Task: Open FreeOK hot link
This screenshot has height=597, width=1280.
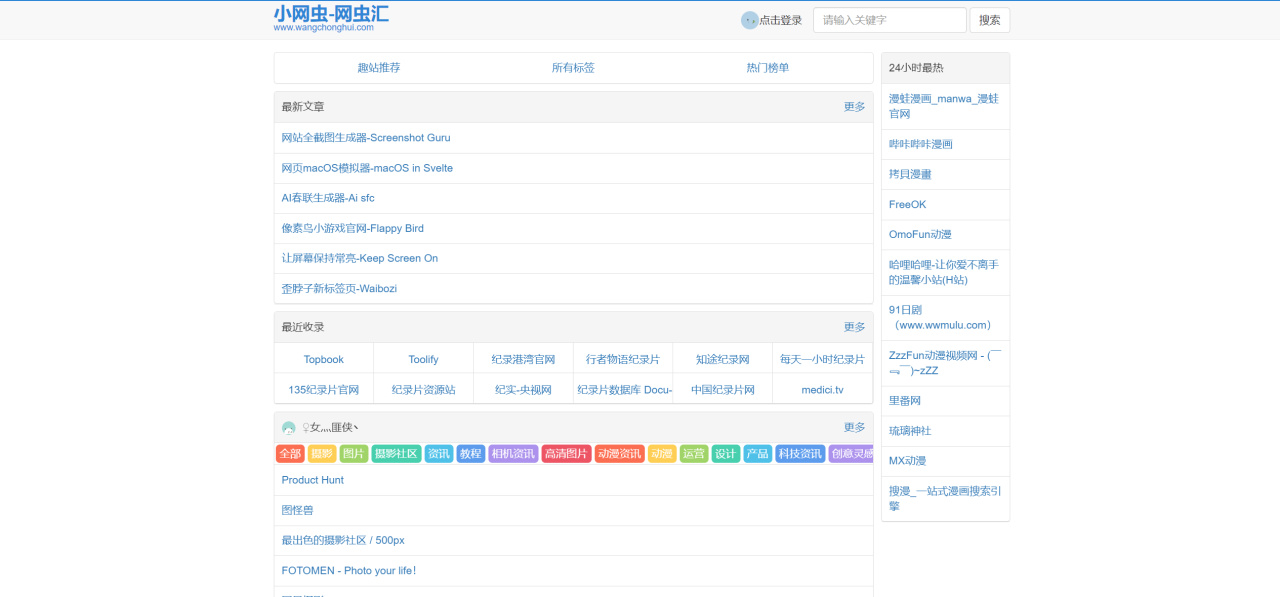Action: click(908, 204)
